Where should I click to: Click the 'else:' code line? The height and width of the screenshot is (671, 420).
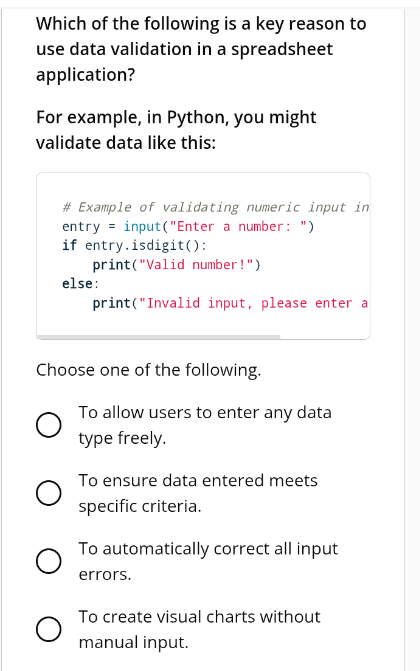tap(80, 284)
